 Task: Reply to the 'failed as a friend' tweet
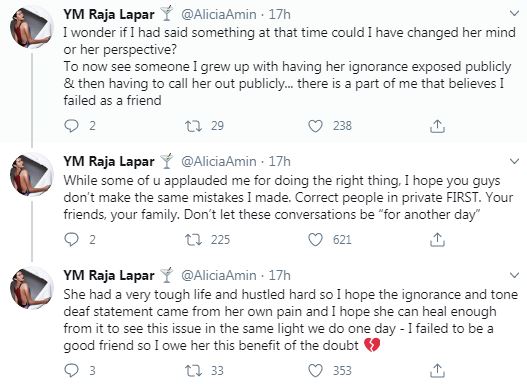point(71,126)
